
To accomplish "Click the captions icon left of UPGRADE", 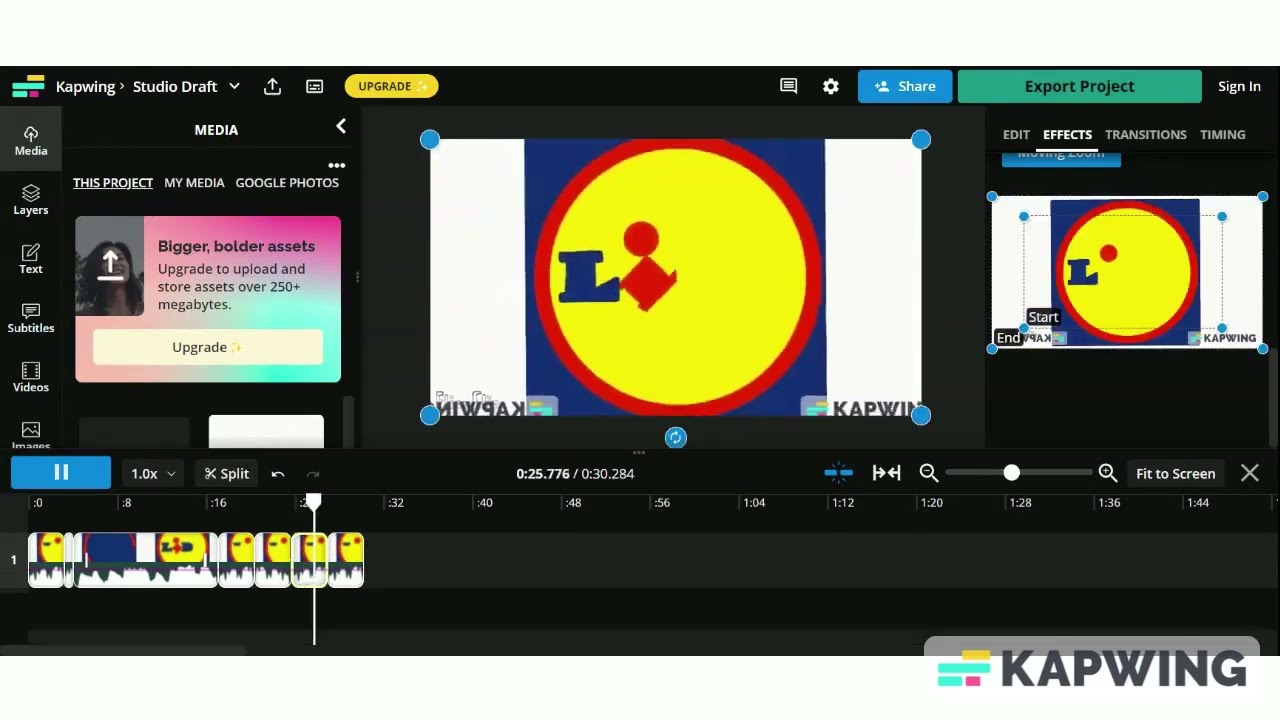I will [314, 86].
